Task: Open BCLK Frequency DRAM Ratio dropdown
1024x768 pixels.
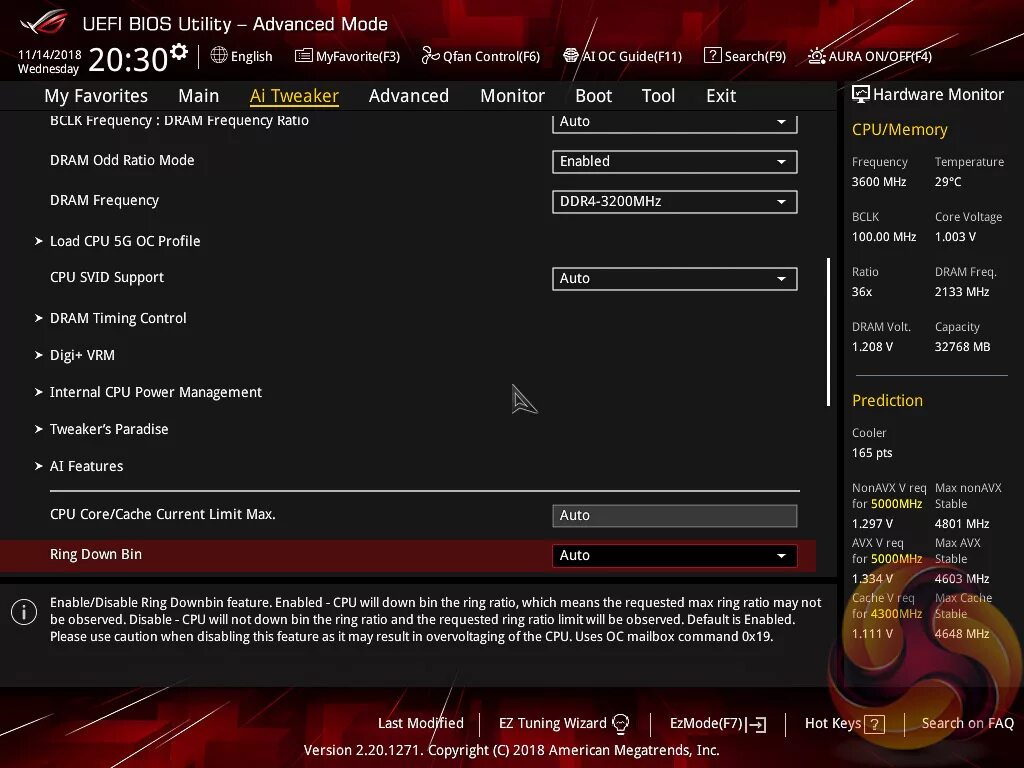Action: (675, 122)
